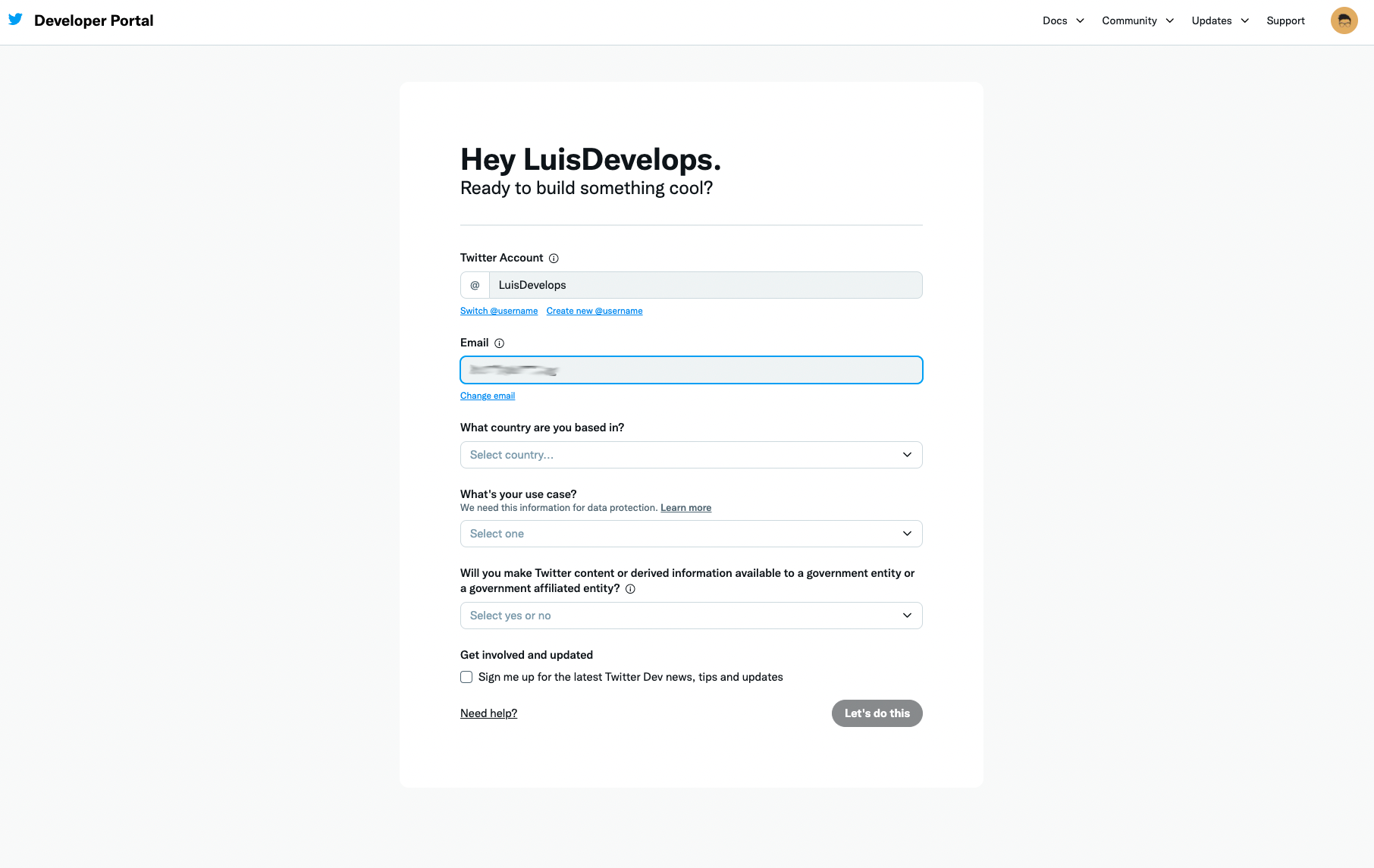Click the Community chevron arrow
Viewport: 1374px width, 868px height.
pos(1169,20)
